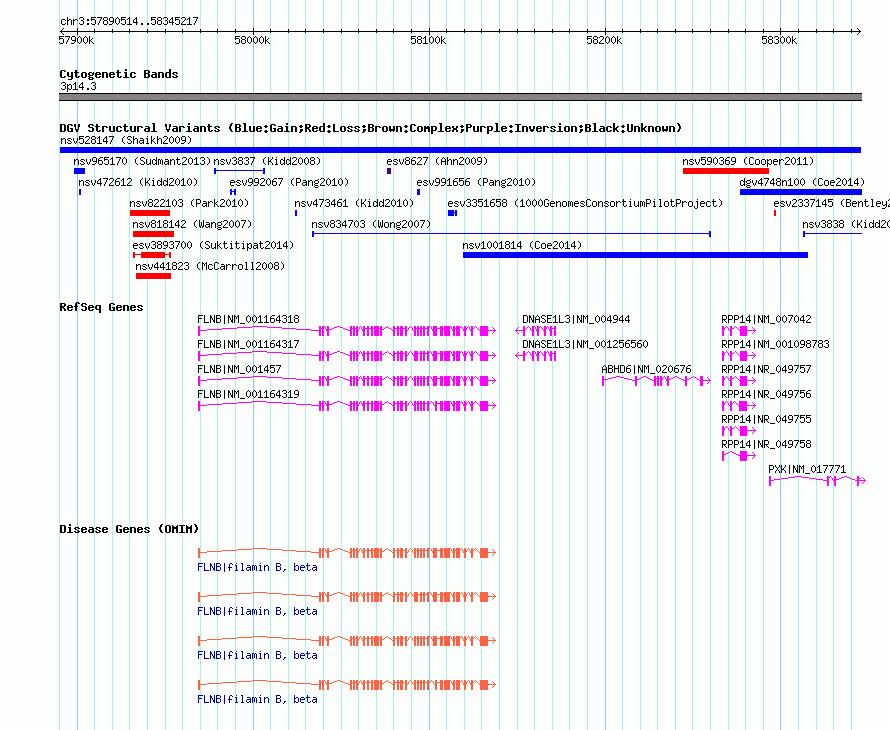Click the RPP14|NR_049756 transcript label
The image size is (890, 730).
pos(766,394)
